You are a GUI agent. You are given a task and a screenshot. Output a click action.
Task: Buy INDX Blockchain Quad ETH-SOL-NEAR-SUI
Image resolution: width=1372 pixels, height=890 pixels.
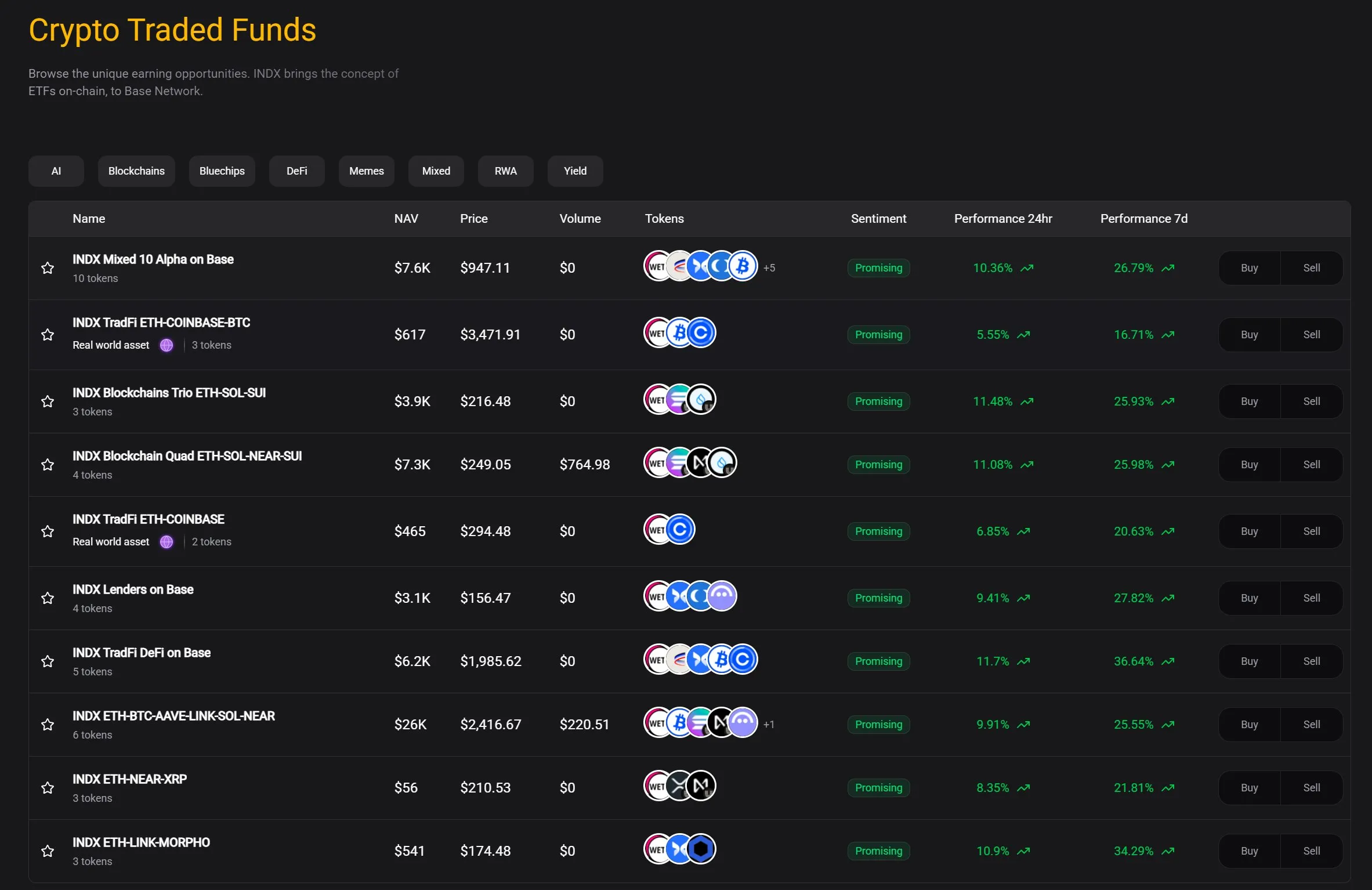pos(1250,465)
